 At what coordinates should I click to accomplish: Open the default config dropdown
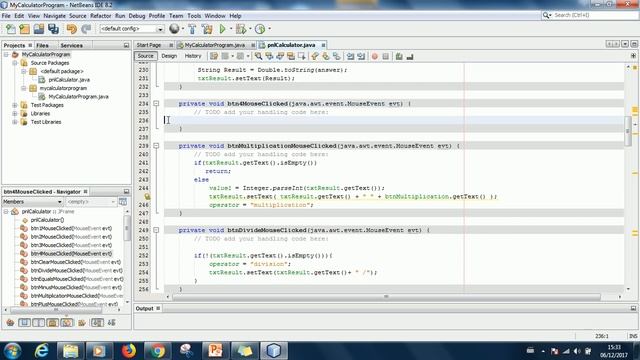coord(160,29)
